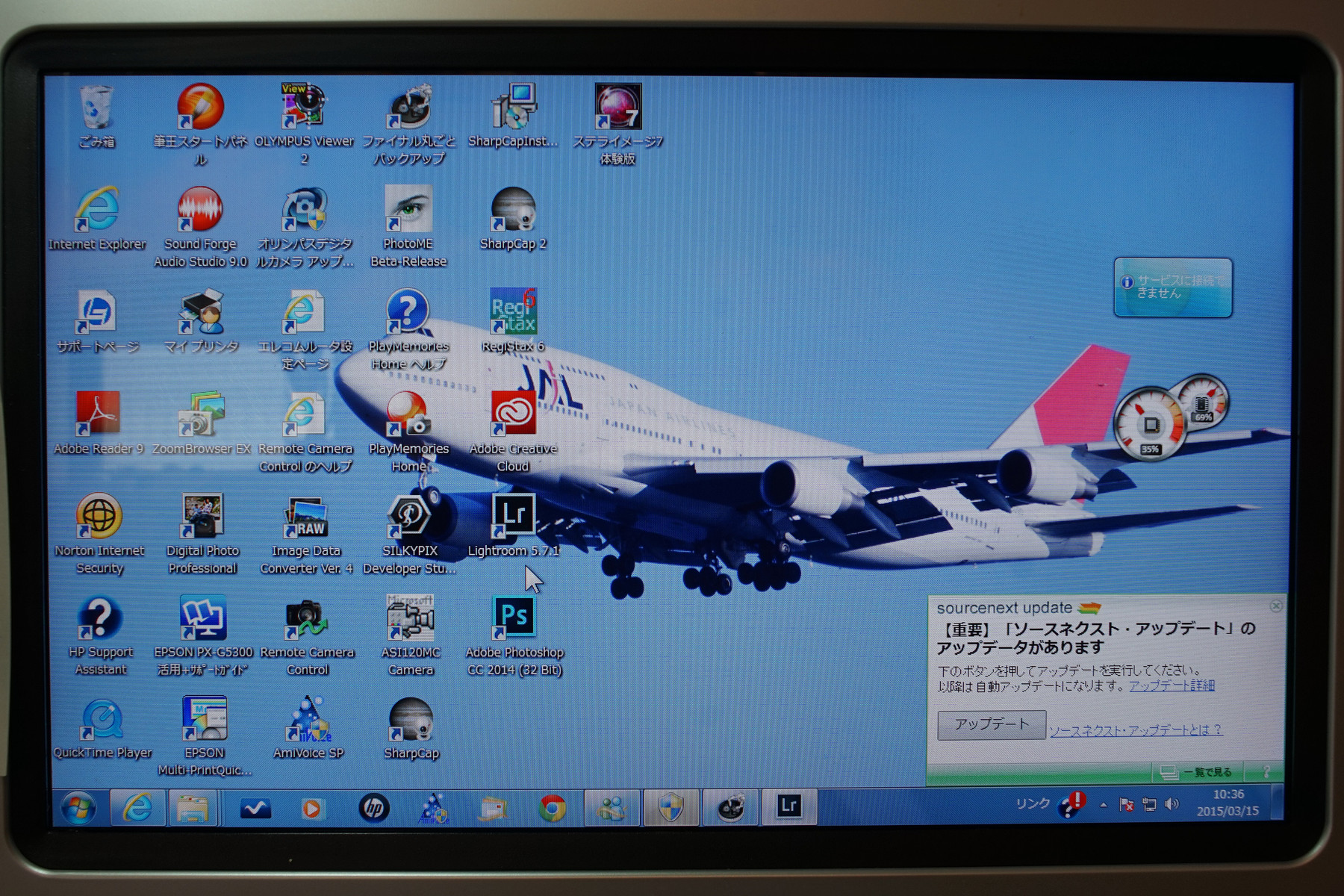Open the media player taskbar icon
The height and width of the screenshot is (896, 1344).
click(x=312, y=809)
